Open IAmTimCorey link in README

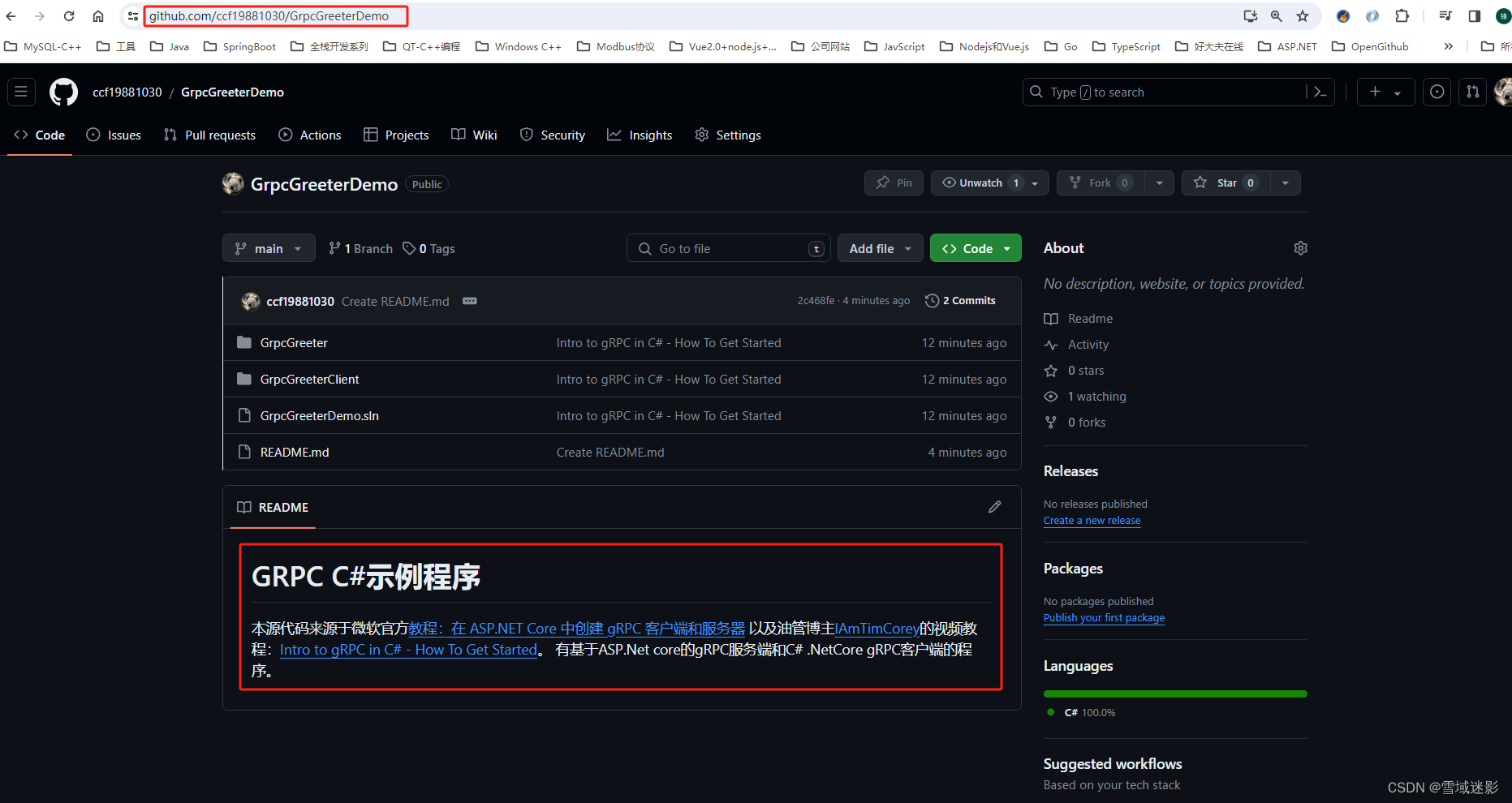coord(877,629)
